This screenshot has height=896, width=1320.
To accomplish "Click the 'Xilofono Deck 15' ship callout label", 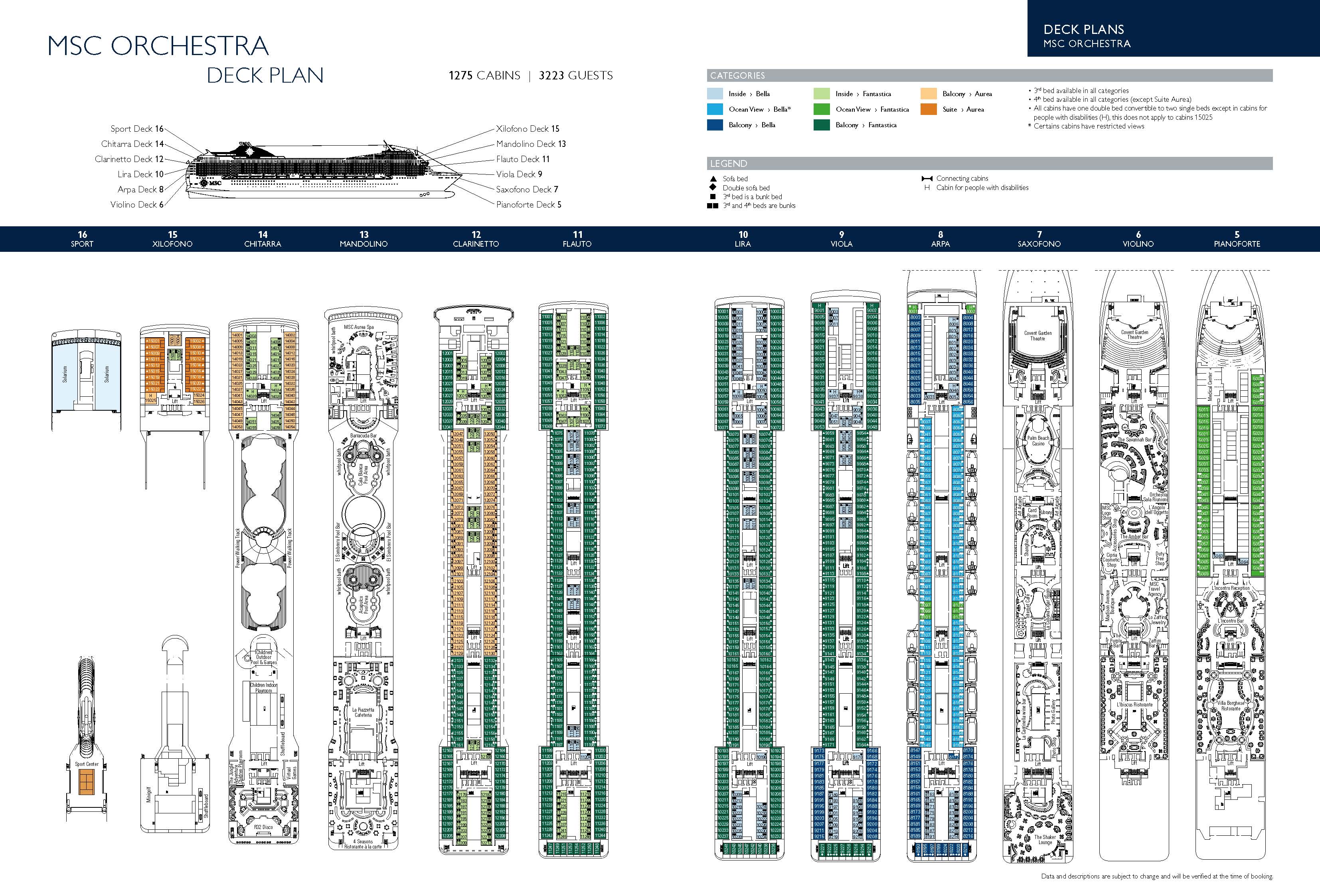I will click(x=528, y=129).
